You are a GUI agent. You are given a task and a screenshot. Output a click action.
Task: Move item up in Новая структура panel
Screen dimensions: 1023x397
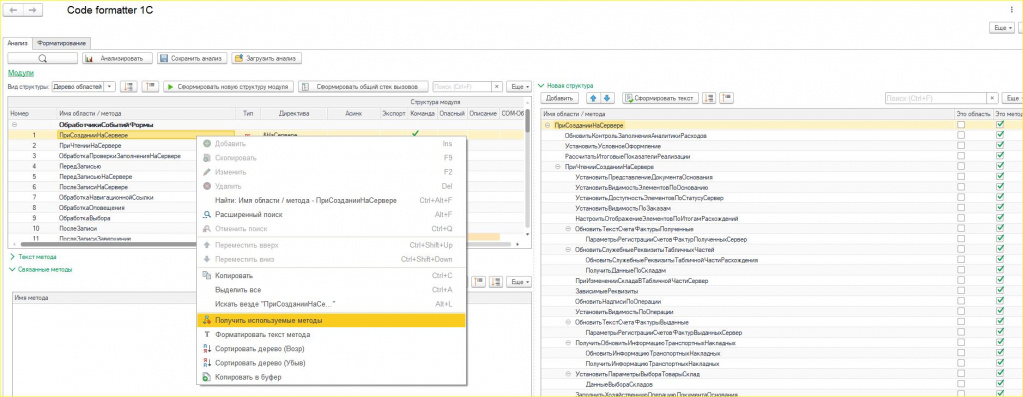pyautogui.click(x=593, y=98)
